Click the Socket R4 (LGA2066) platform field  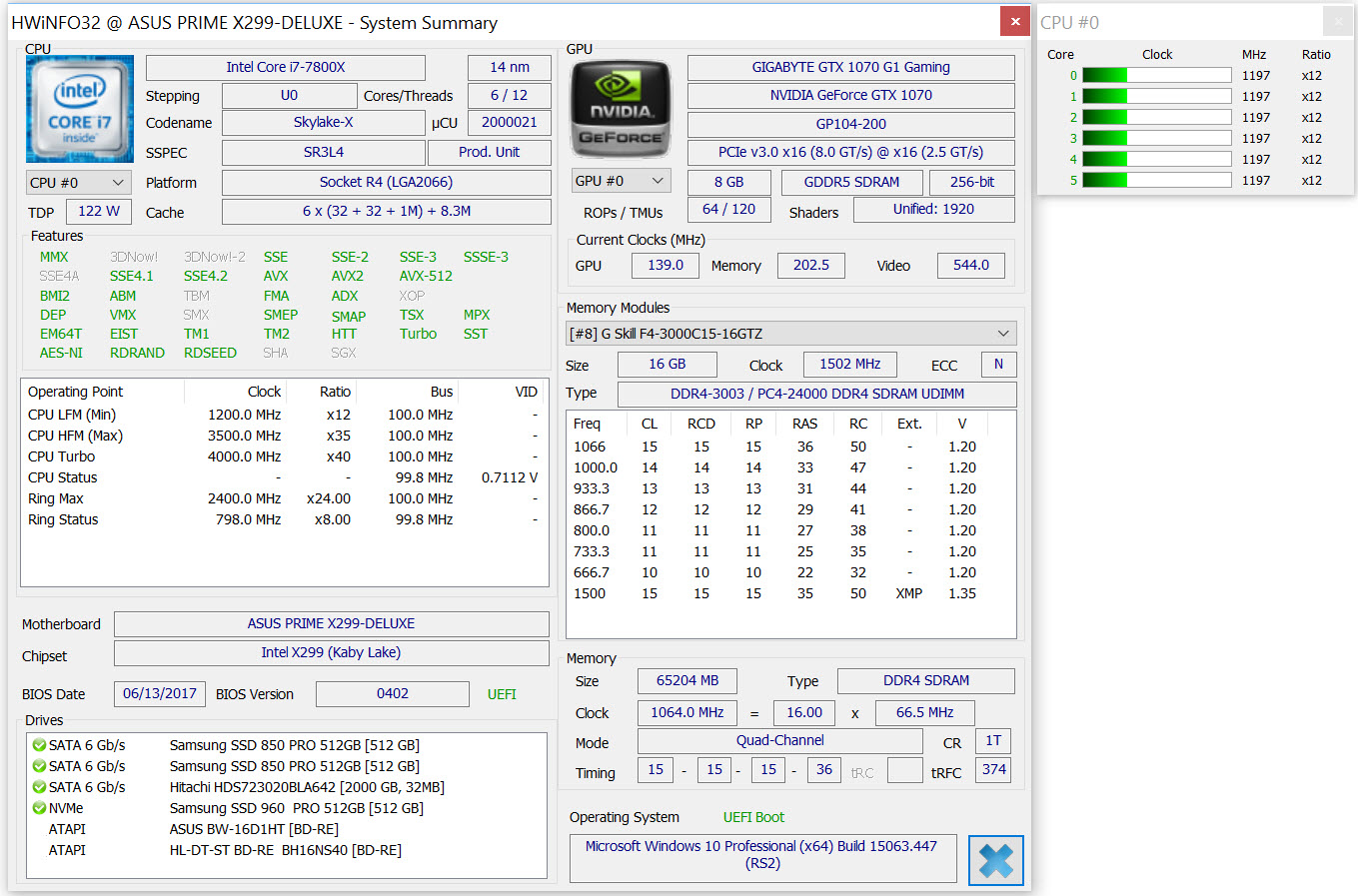(x=387, y=182)
